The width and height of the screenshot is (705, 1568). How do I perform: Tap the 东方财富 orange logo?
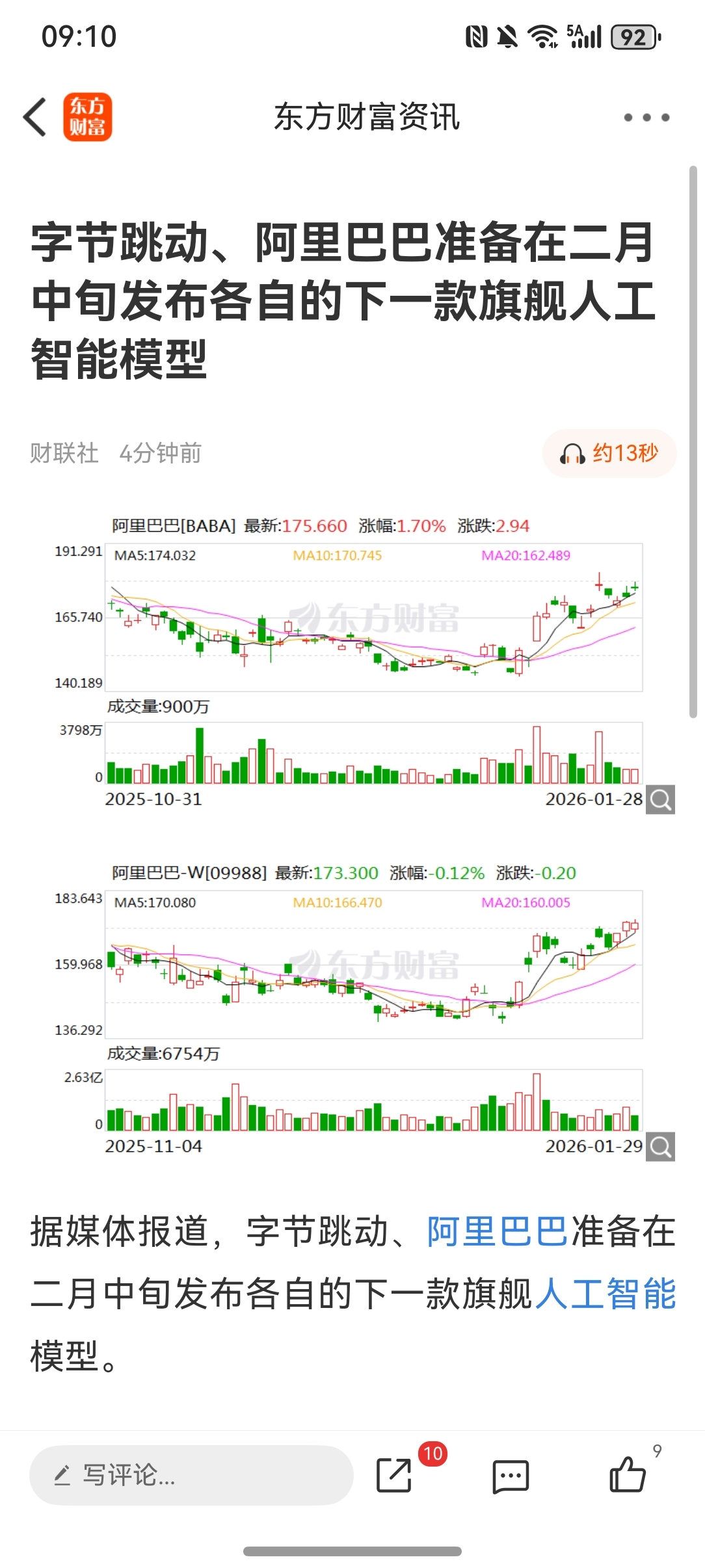point(88,117)
